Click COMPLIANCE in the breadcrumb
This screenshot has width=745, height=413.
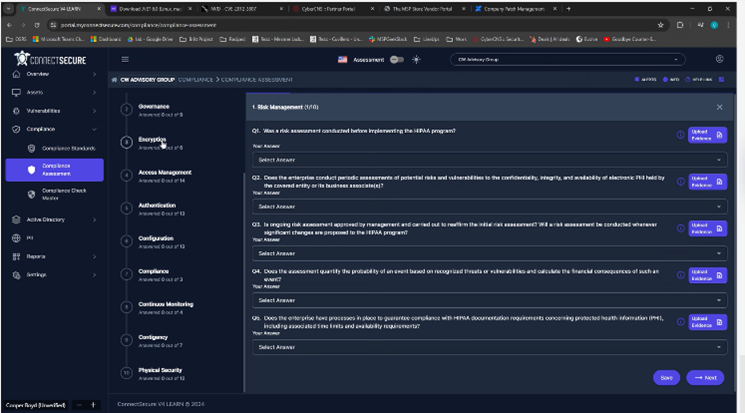pyautogui.click(x=196, y=79)
